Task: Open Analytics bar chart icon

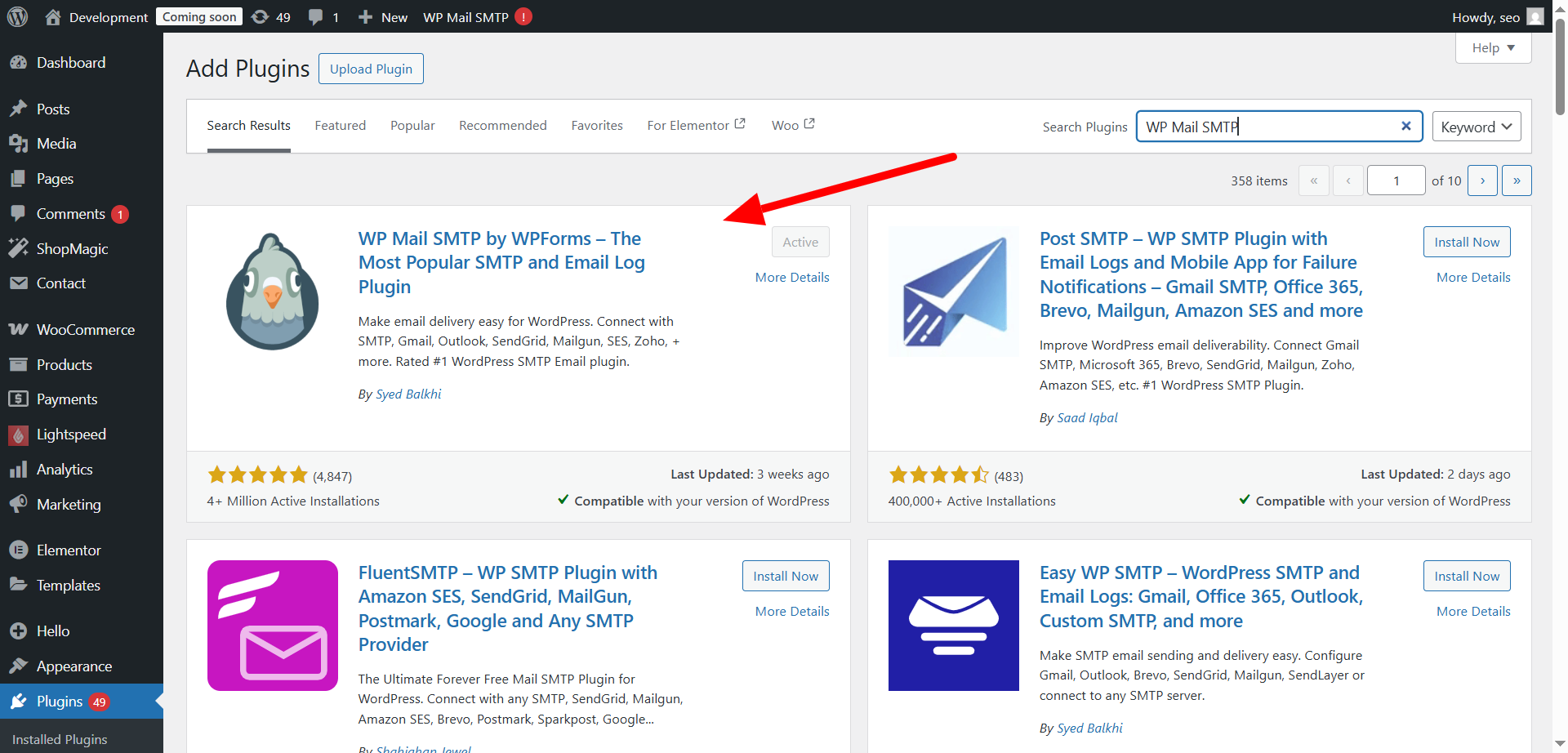Action: (x=19, y=470)
